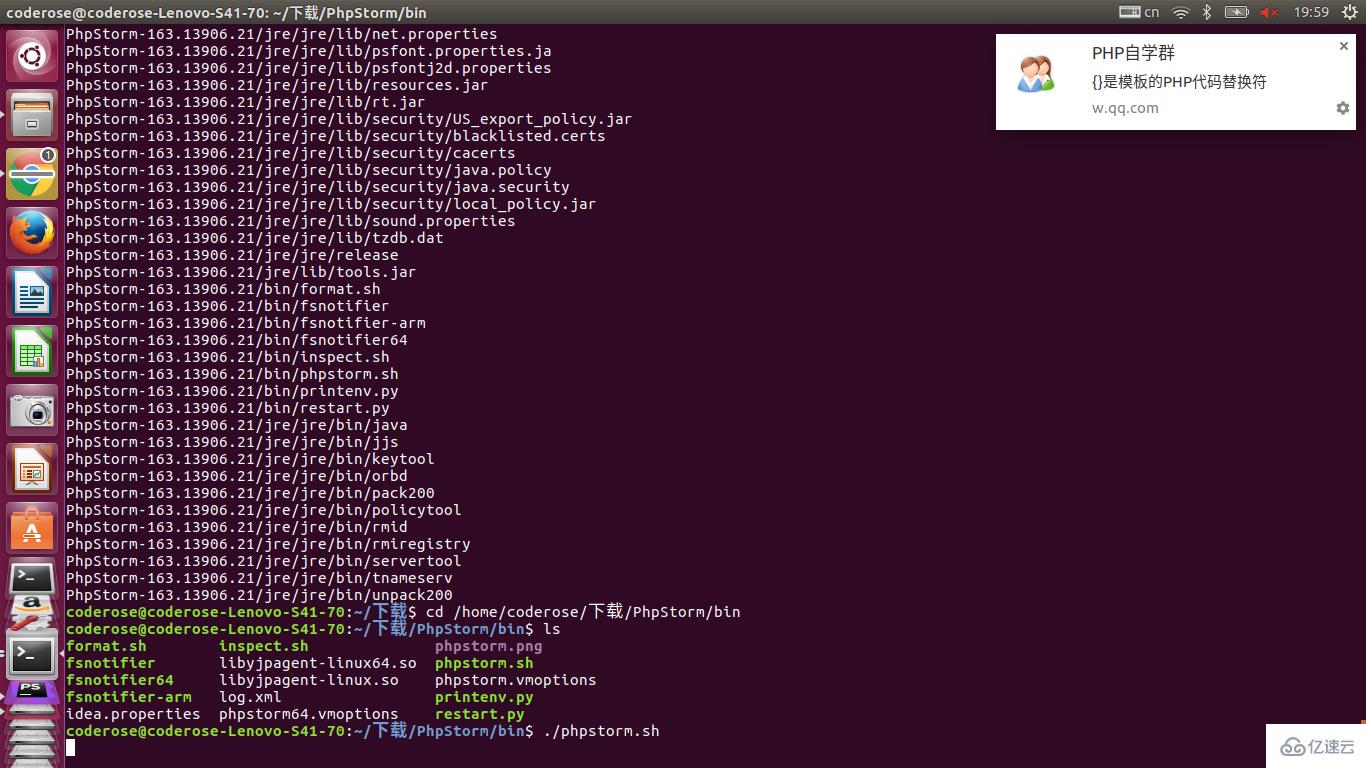Click the notification message about PHP代码替换符
The height and width of the screenshot is (768, 1366).
click(x=1179, y=82)
